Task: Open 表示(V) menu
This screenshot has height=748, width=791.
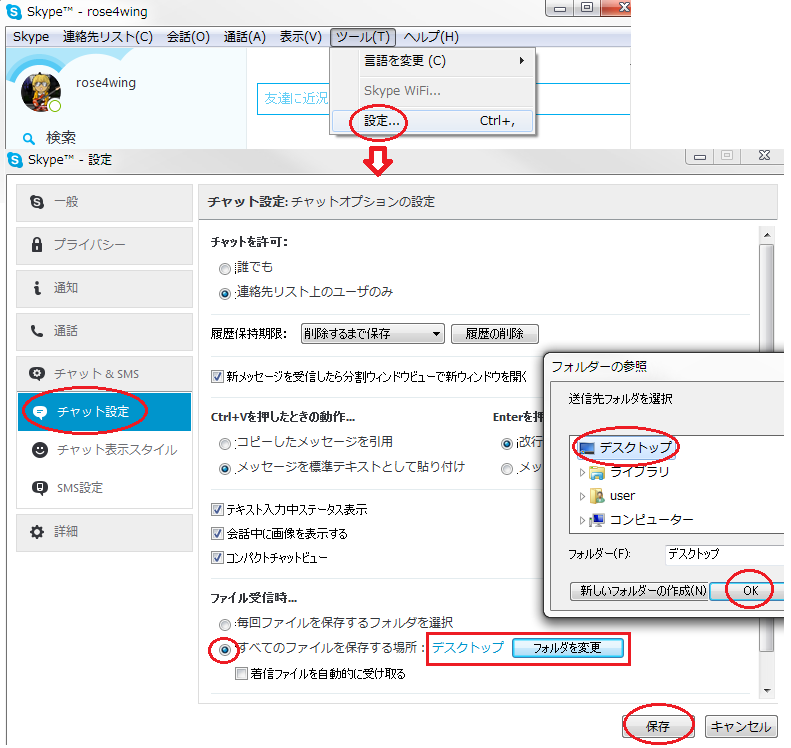Action: [x=301, y=37]
